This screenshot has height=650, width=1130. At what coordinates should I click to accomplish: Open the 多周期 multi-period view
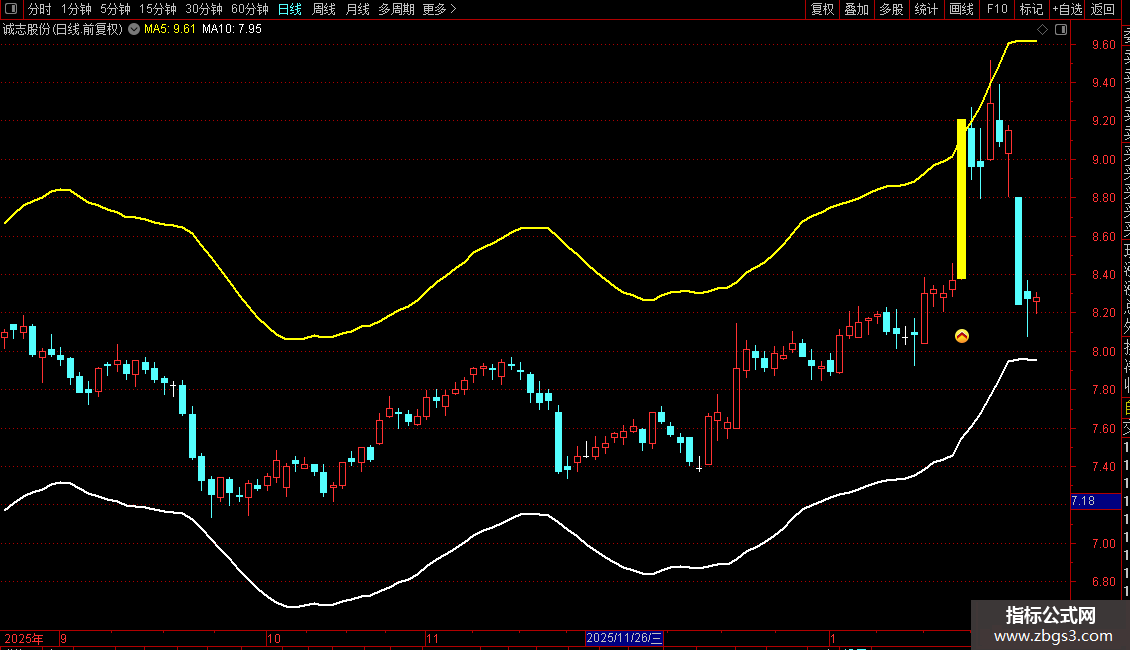pos(396,9)
